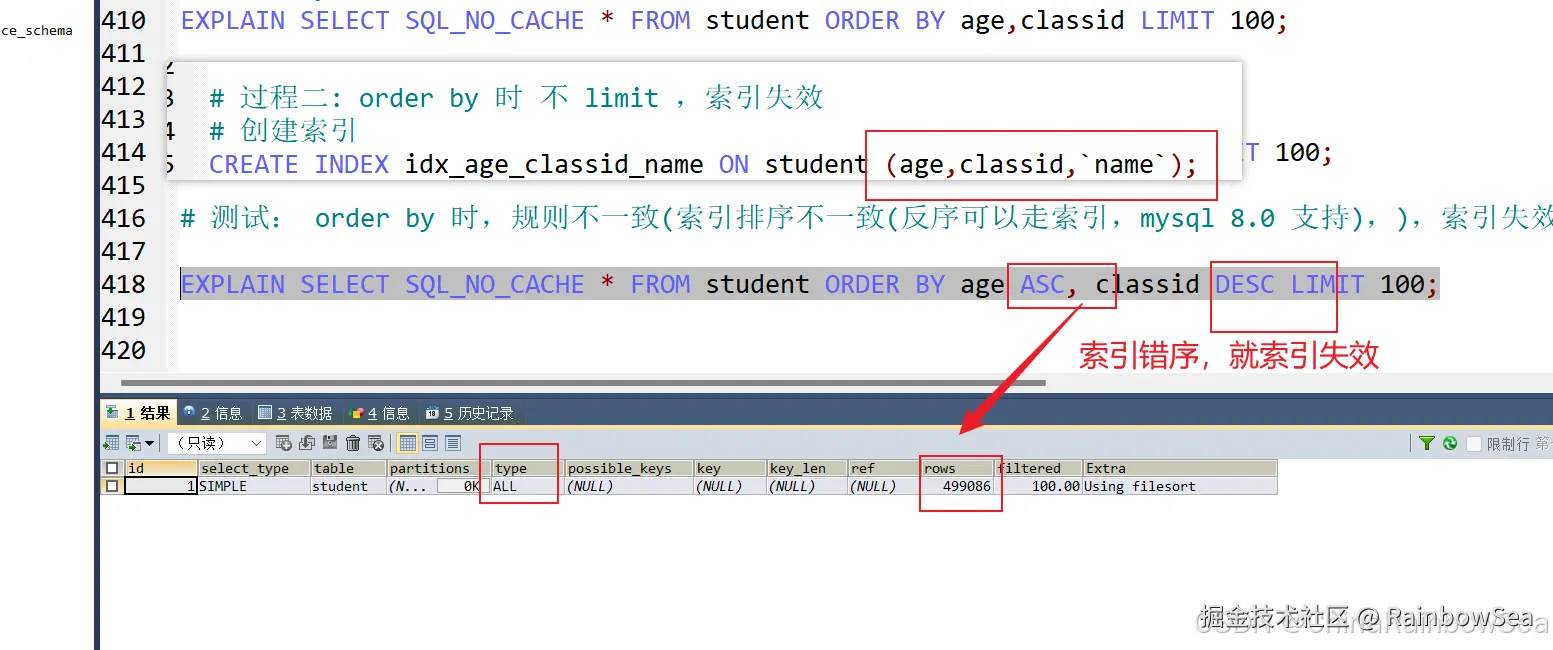Click the select_type column header

pyautogui.click(x=254, y=468)
